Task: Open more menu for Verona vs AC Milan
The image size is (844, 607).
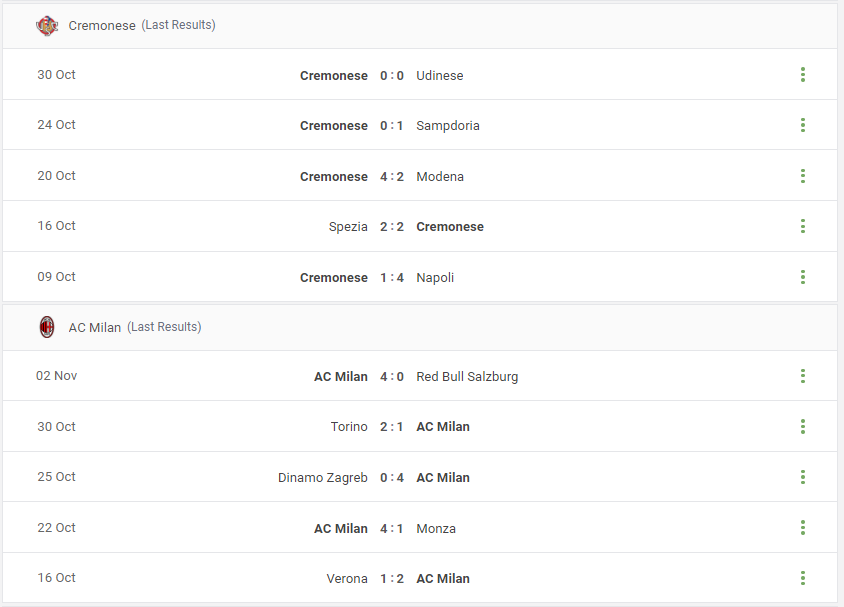Action: (x=803, y=578)
